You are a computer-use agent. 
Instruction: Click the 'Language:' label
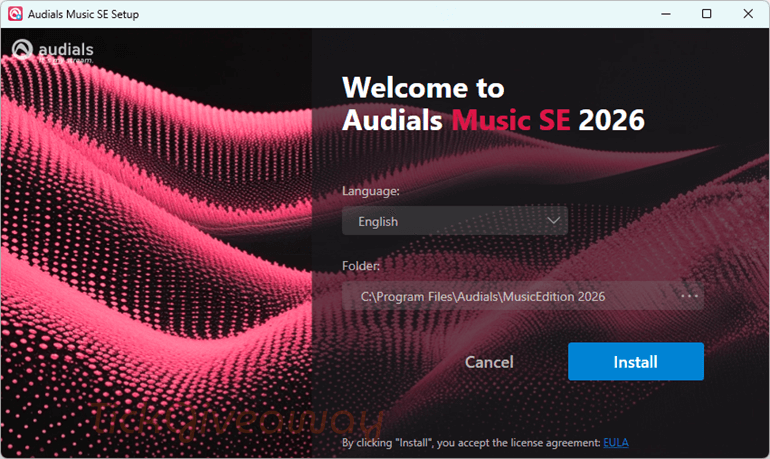click(371, 191)
